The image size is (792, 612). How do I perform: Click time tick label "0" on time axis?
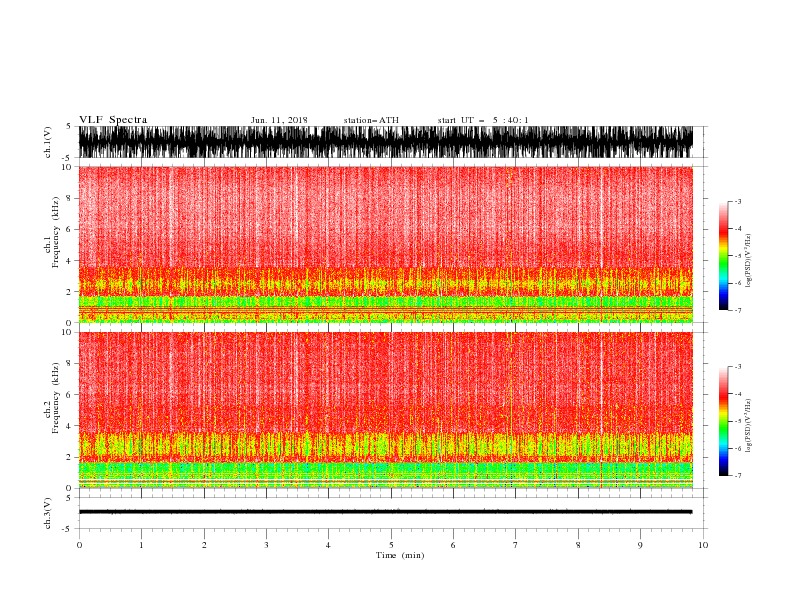coord(79,545)
